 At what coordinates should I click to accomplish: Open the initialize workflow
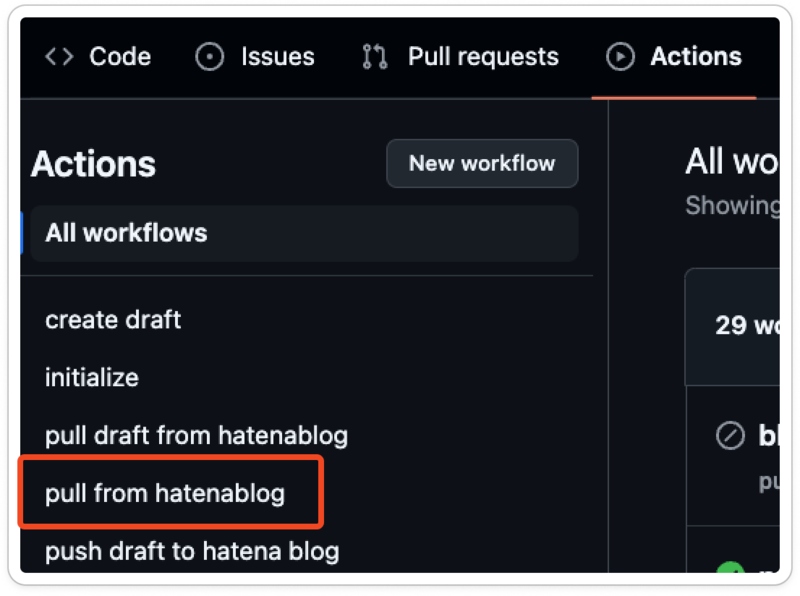(92, 378)
